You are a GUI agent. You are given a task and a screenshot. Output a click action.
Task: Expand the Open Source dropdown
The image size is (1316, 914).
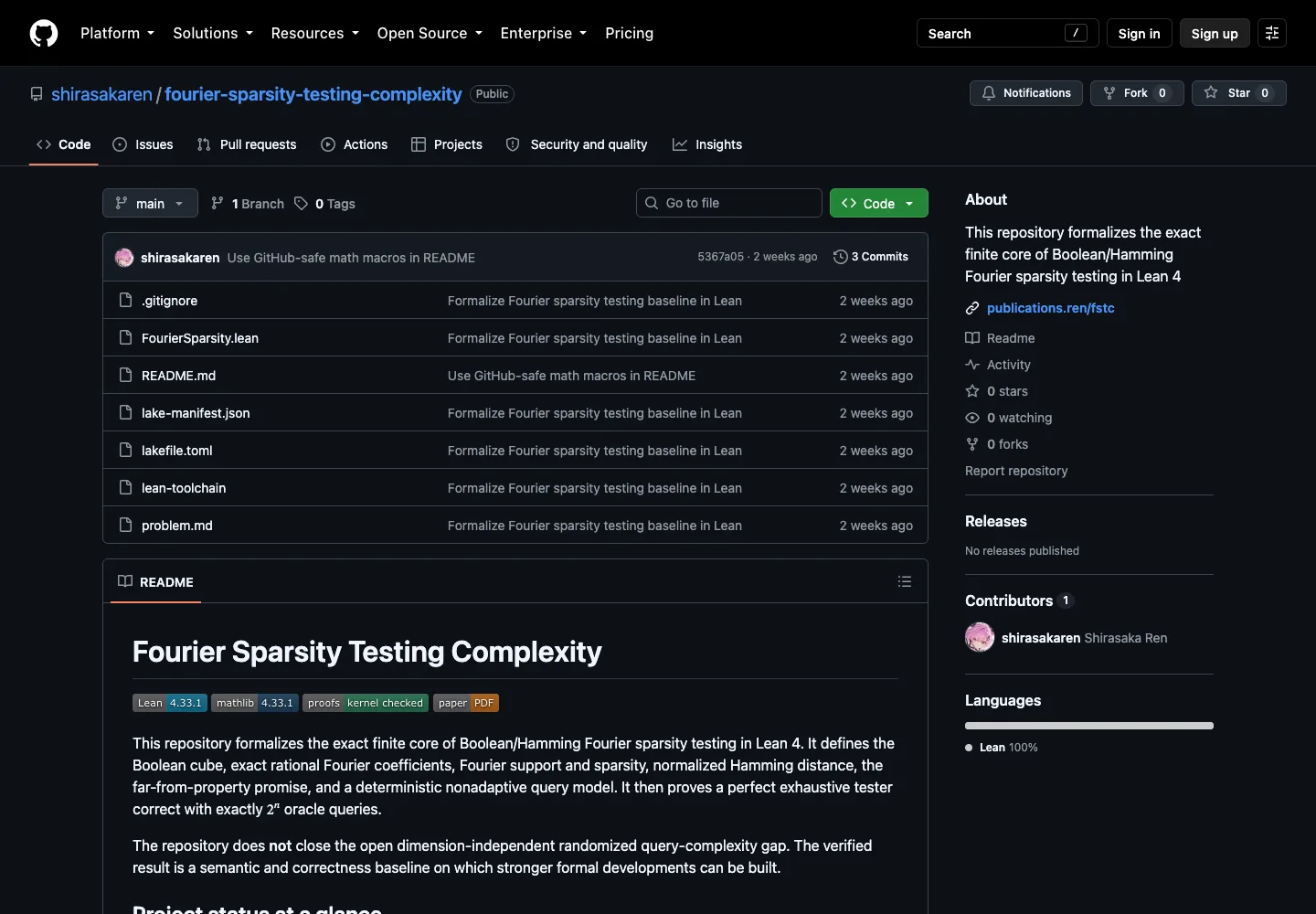pos(430,33)
